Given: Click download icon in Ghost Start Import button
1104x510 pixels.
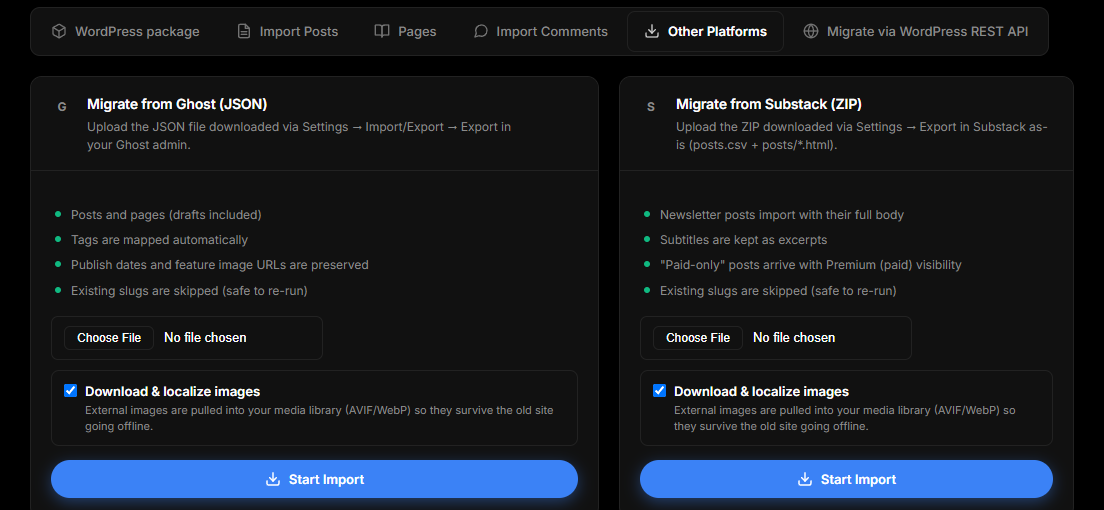Looking at the screenshot, I should 272,480.
